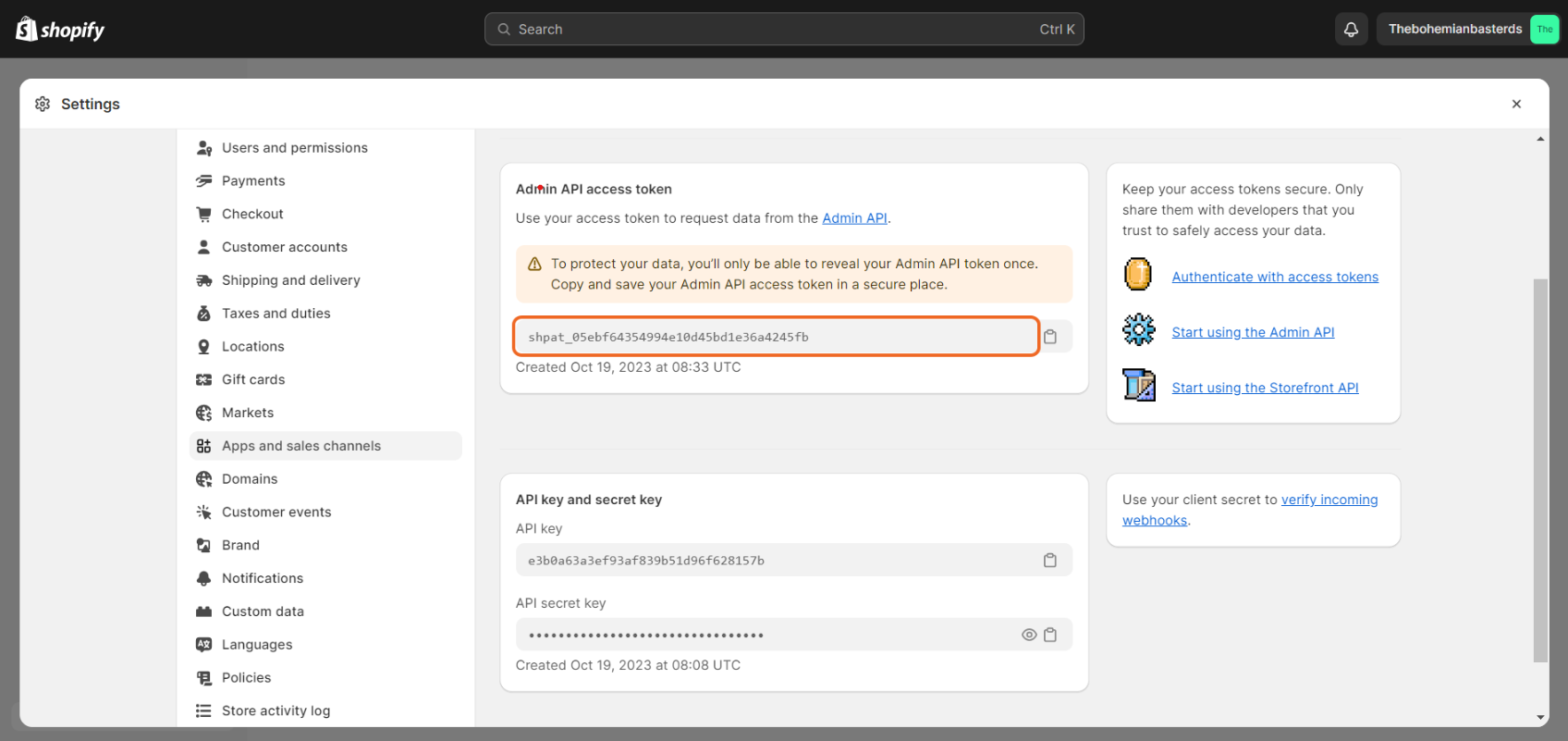
Task: Open Start using the Storefront API link
Action: point(1265,388)
